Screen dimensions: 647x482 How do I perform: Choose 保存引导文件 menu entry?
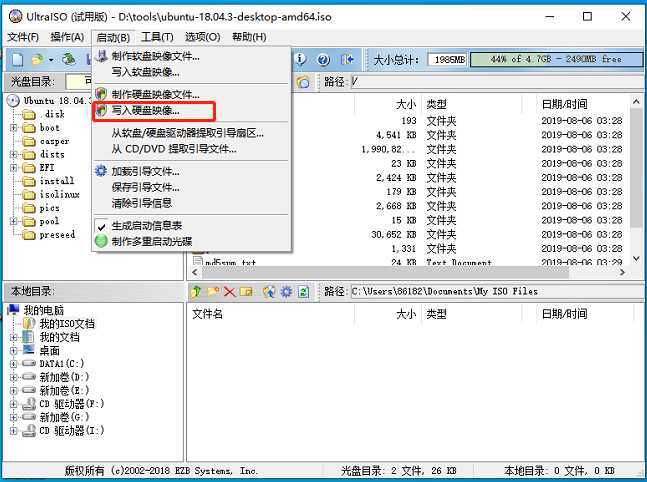192,187
